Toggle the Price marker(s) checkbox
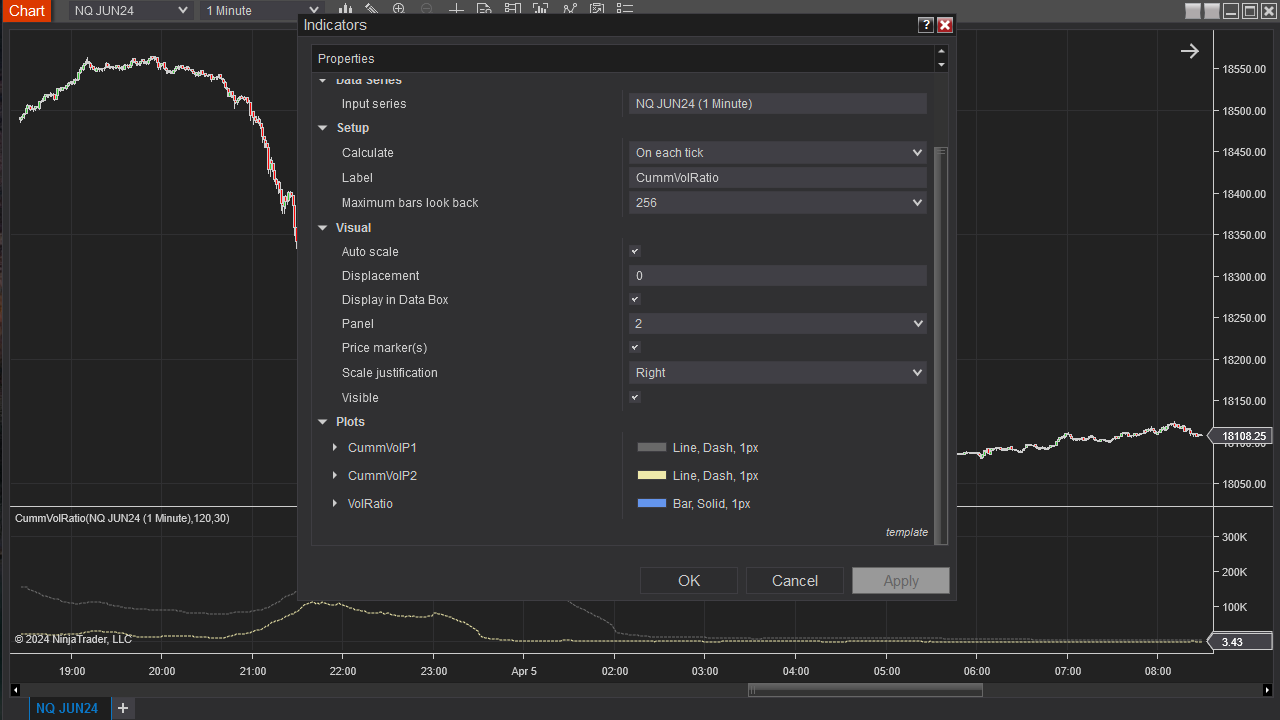This screenshot has width=1280, height=720. 635,347
